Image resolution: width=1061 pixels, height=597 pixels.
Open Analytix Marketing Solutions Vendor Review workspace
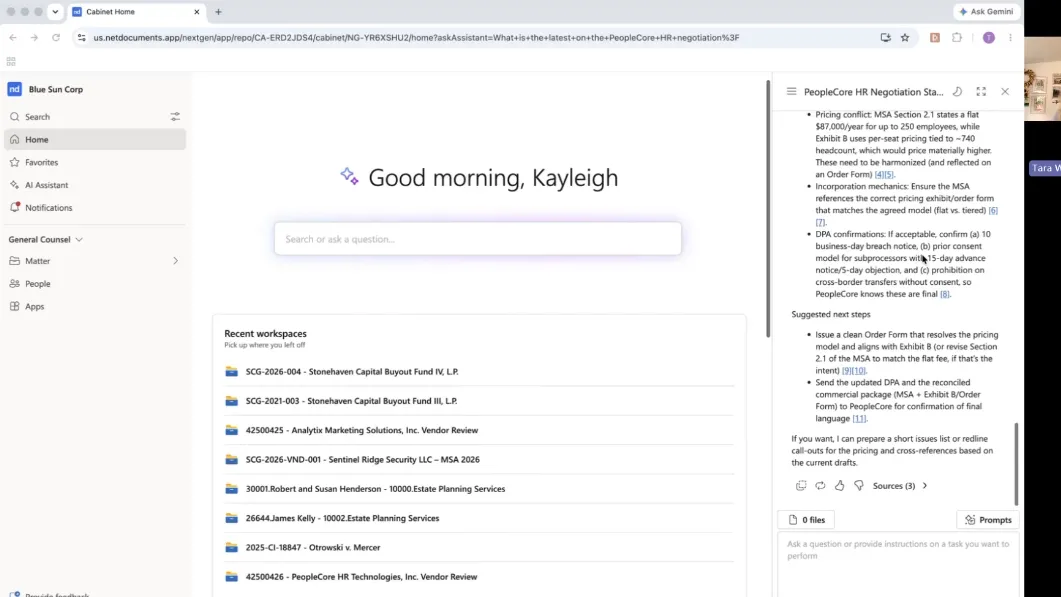coord(361,430)
